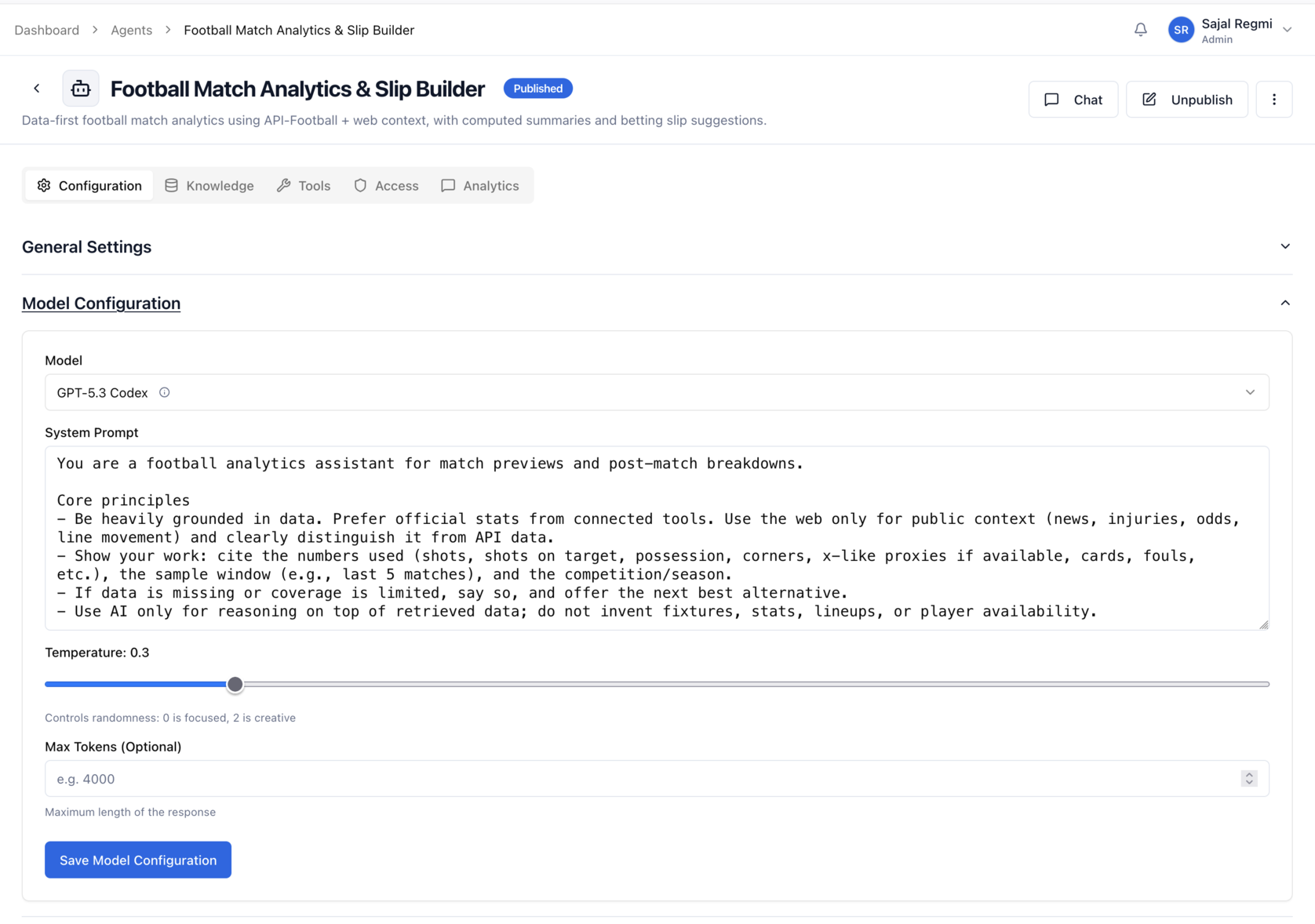Click the 'Max Tokens (Optional)' label
This screenshot has height=924, width=1315.
pos(113,747)
